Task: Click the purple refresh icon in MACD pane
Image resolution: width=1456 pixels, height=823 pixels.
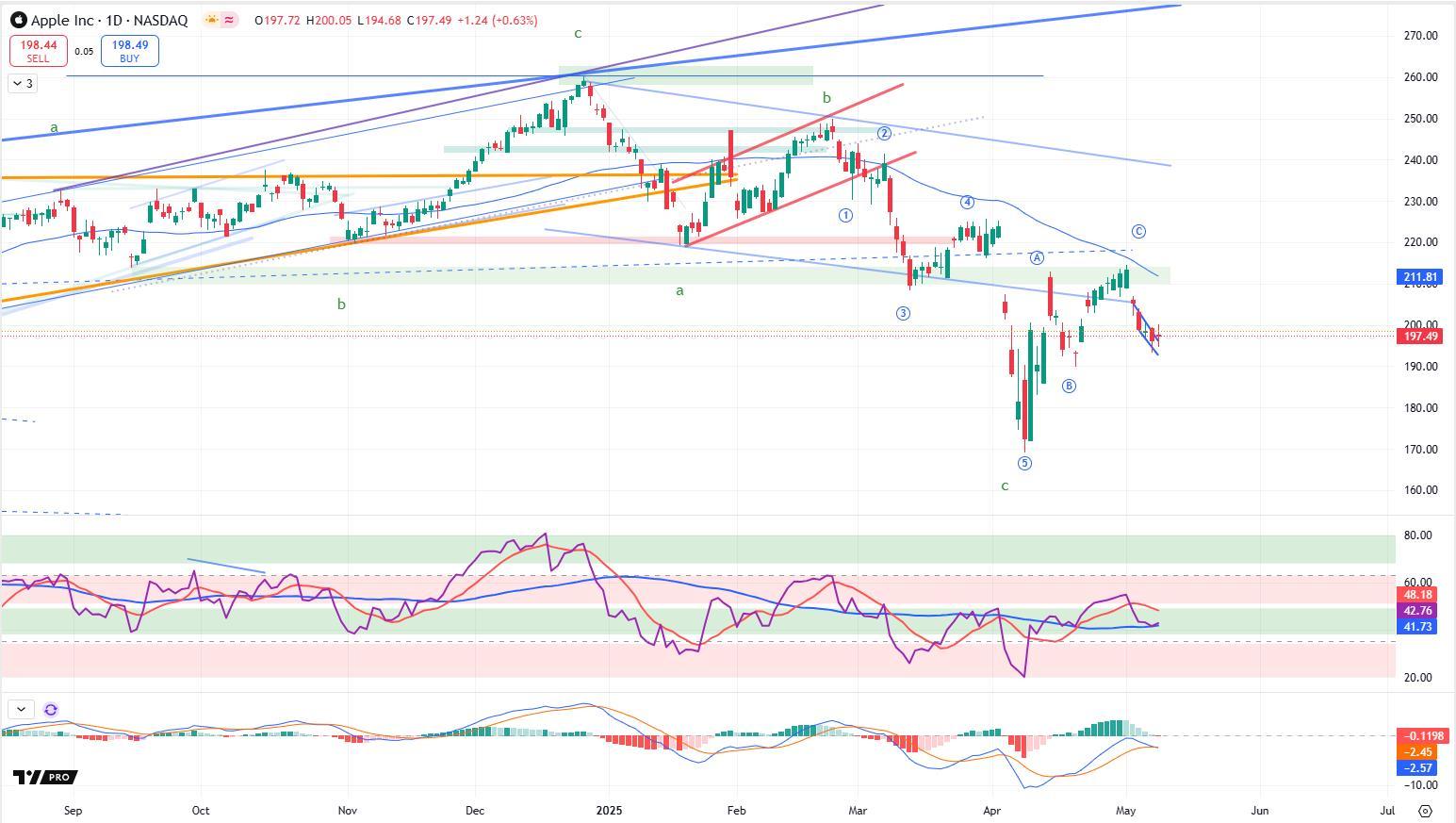Action: (x=51, y=710)
